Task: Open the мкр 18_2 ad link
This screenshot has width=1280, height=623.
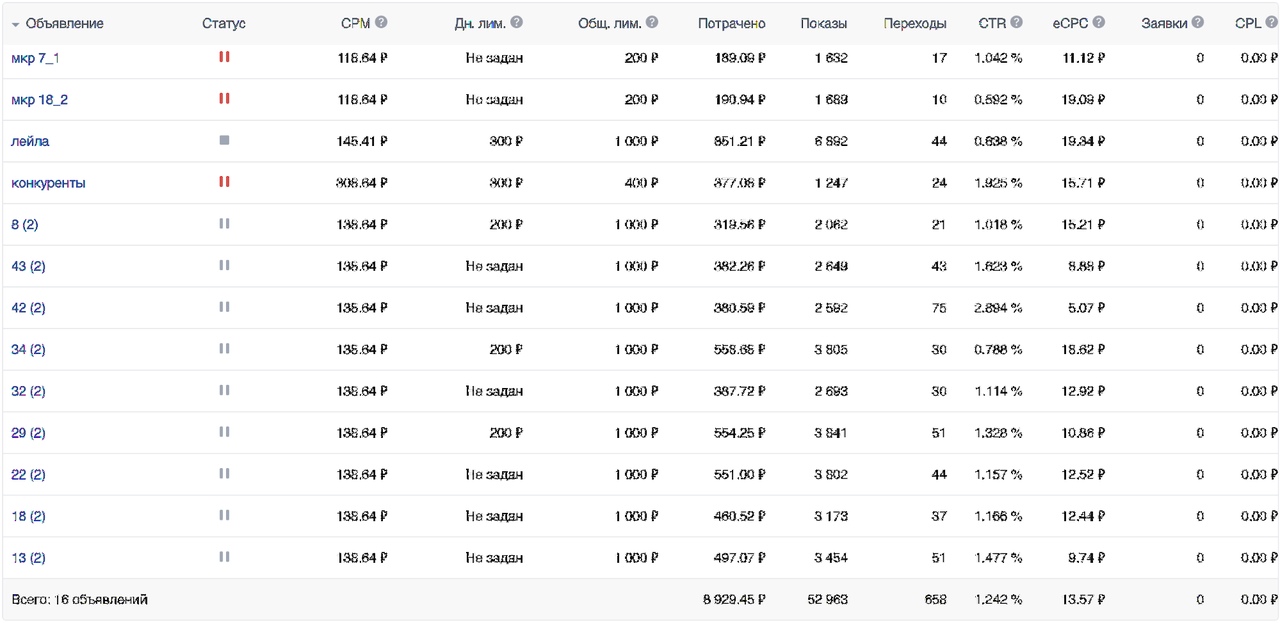Action: (40, 100)
